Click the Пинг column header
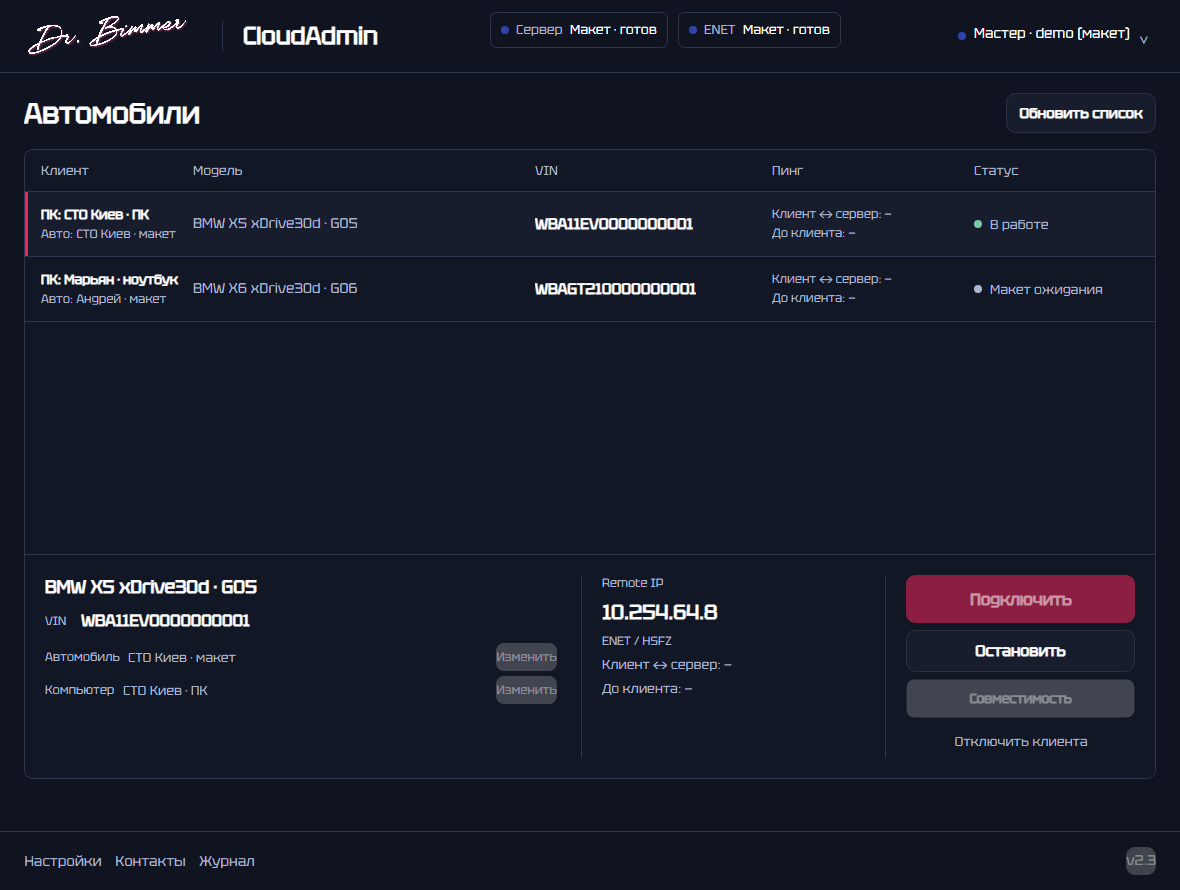This screenshot has height=890, width=1180. 787,171
